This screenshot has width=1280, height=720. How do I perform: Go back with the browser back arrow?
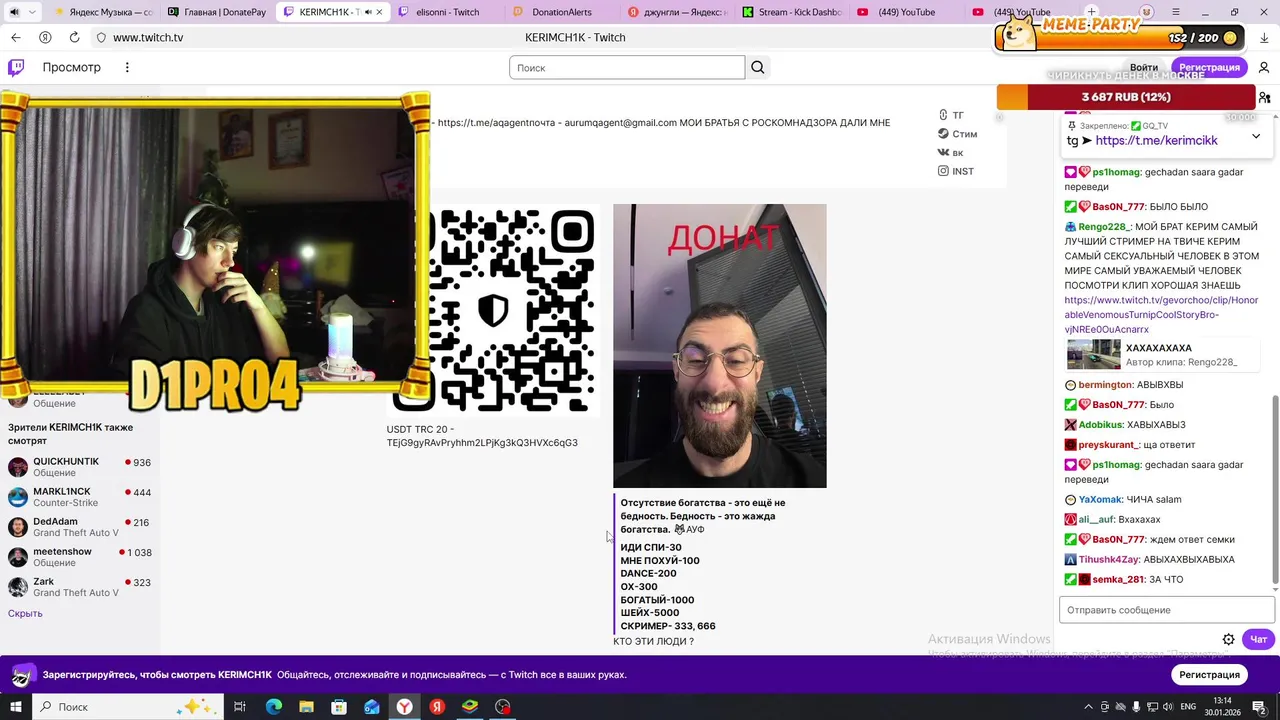[x=16, y=37]
